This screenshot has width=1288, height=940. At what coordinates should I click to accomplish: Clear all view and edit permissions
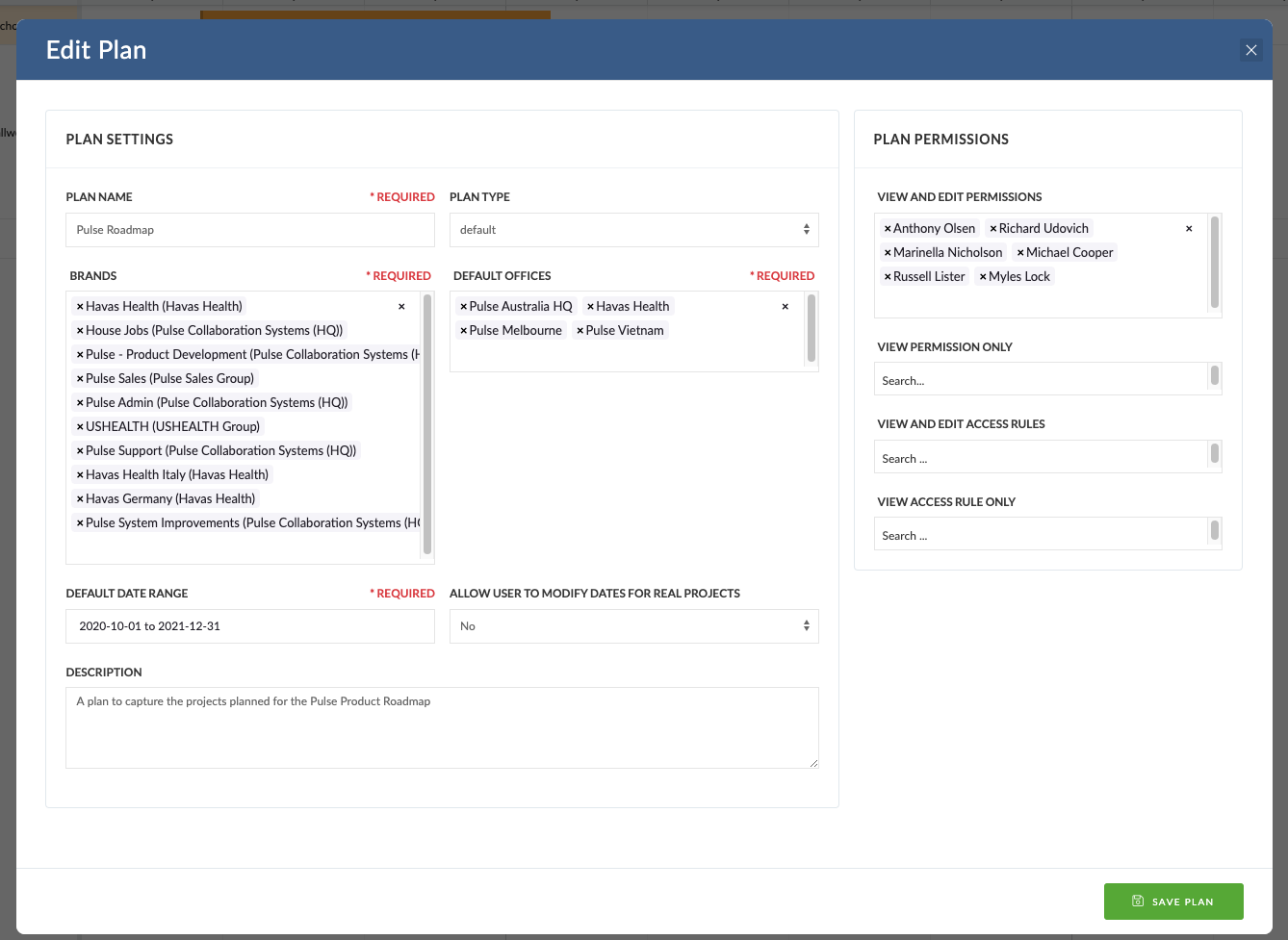pos(1189,229)
